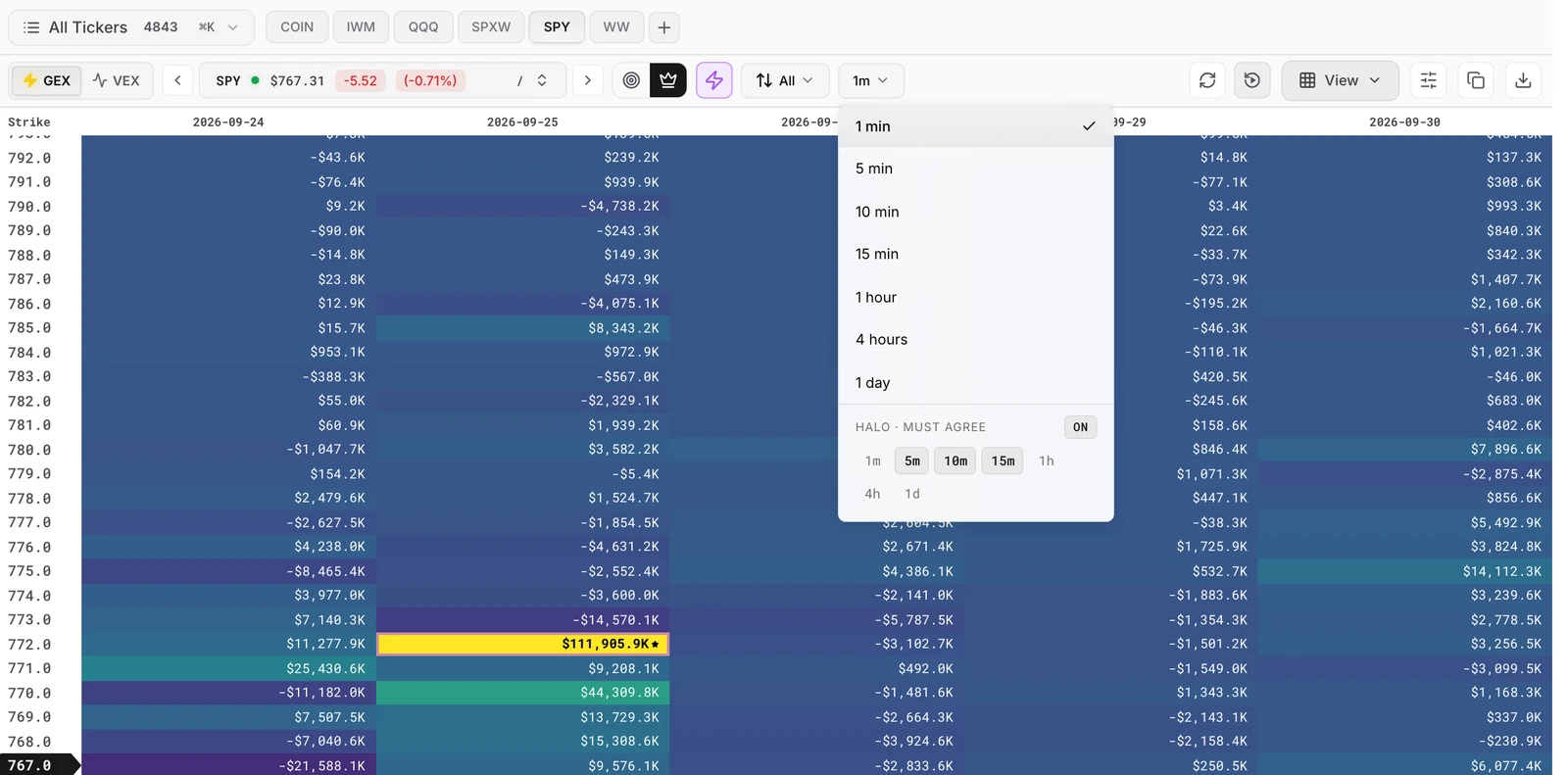The image size is (1568, 775).
Task: Toggle the 5m halo timeframe chip
Action: pos(912,460)
